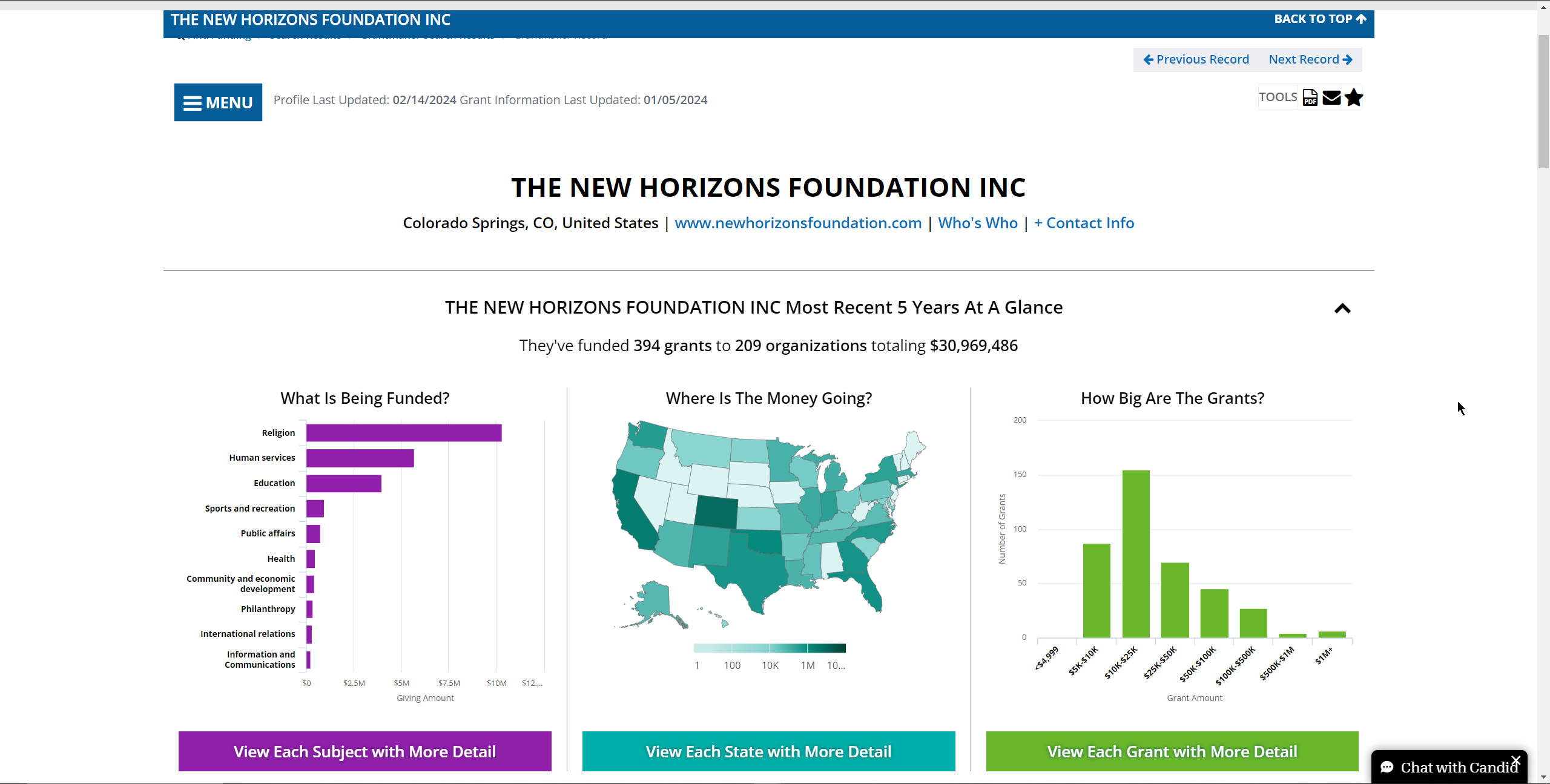Image resolution: width=1550 pixels, height=784 pixels.
Task: Click the Philanthropy category label
Action: pyautogui.click(x=268, y=609)
